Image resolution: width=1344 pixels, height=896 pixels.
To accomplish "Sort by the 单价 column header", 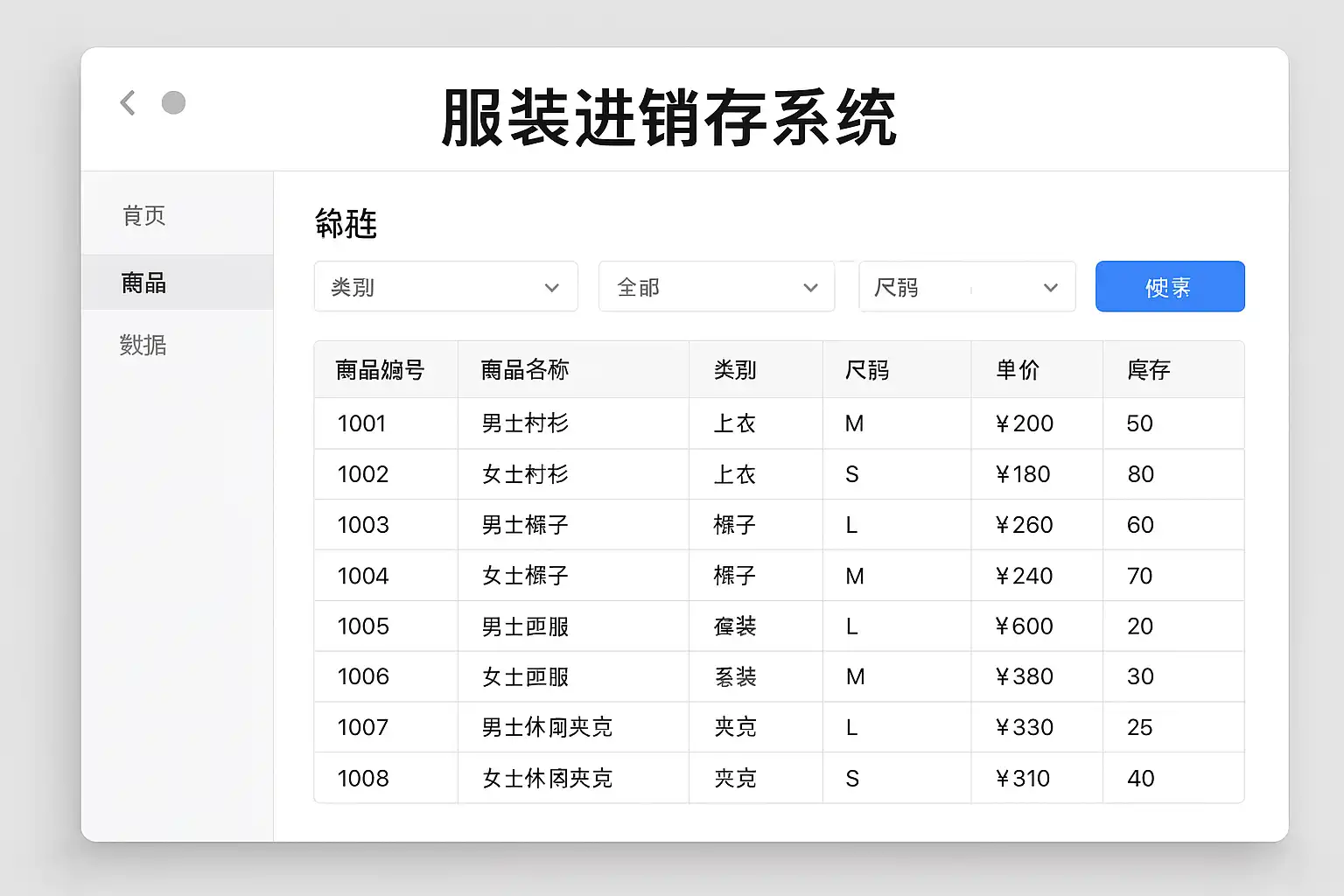I will [x=1018, y=370].
